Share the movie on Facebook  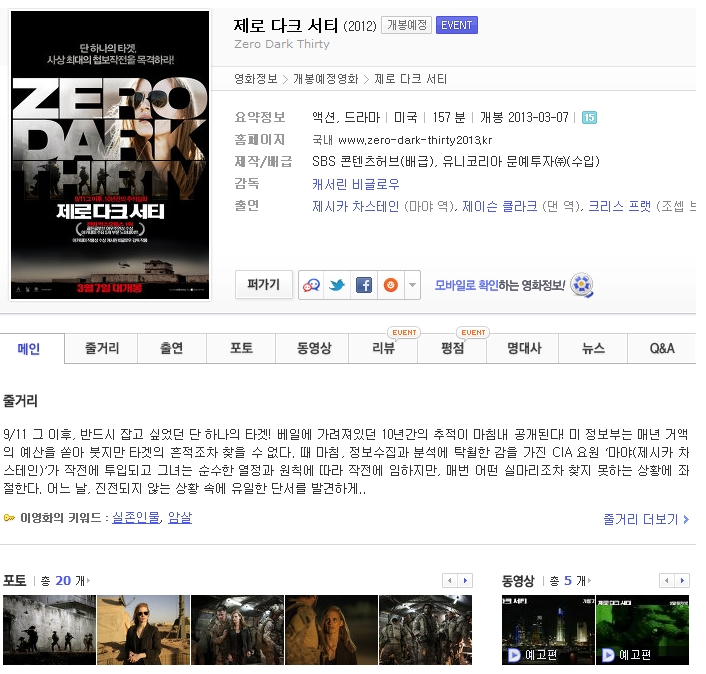pyautogui.click(x=364, y=285)
